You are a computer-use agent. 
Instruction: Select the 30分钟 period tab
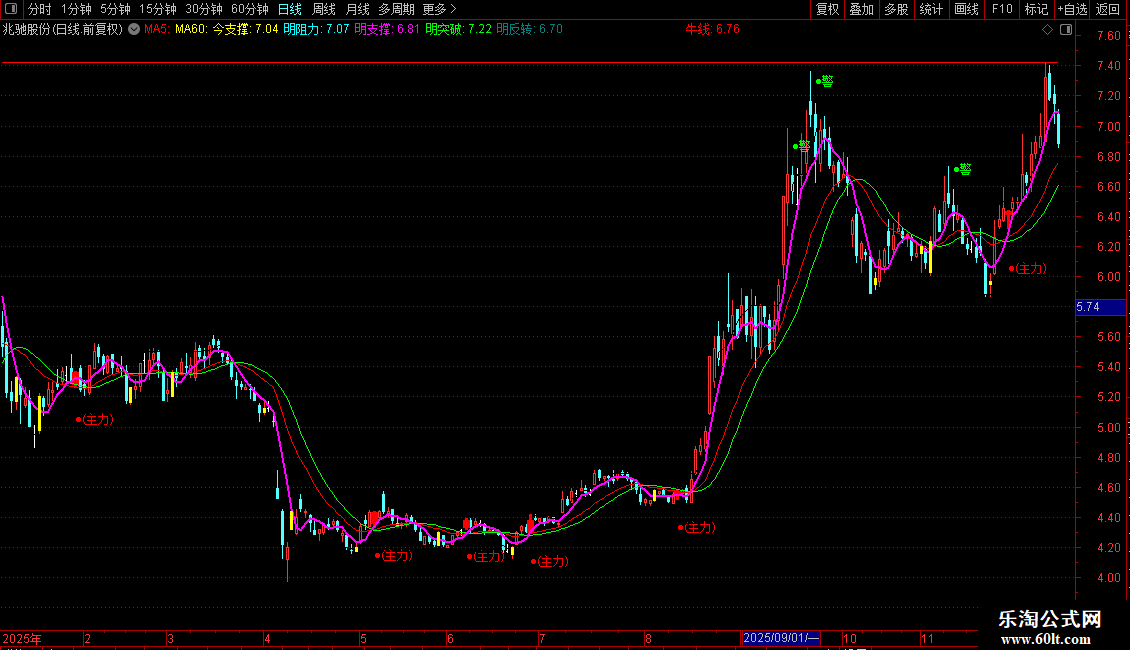(203, 9)
